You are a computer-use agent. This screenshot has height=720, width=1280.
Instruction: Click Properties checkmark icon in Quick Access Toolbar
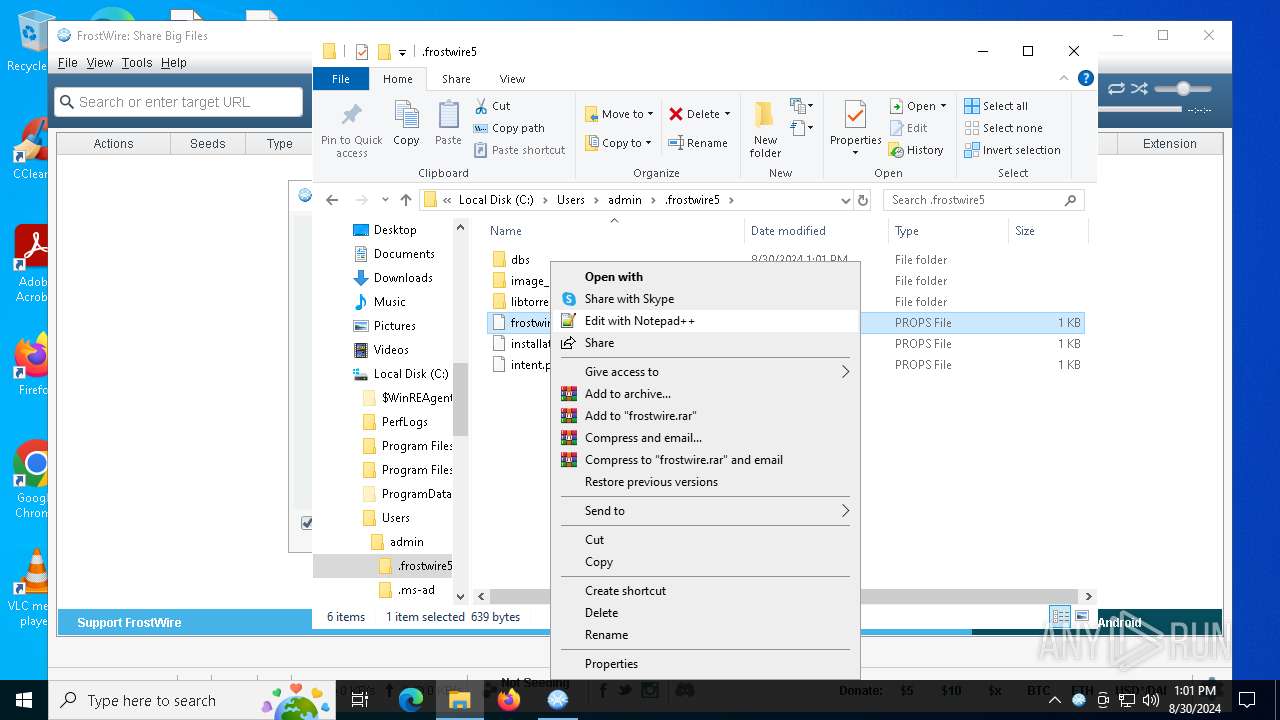(362, 52)
